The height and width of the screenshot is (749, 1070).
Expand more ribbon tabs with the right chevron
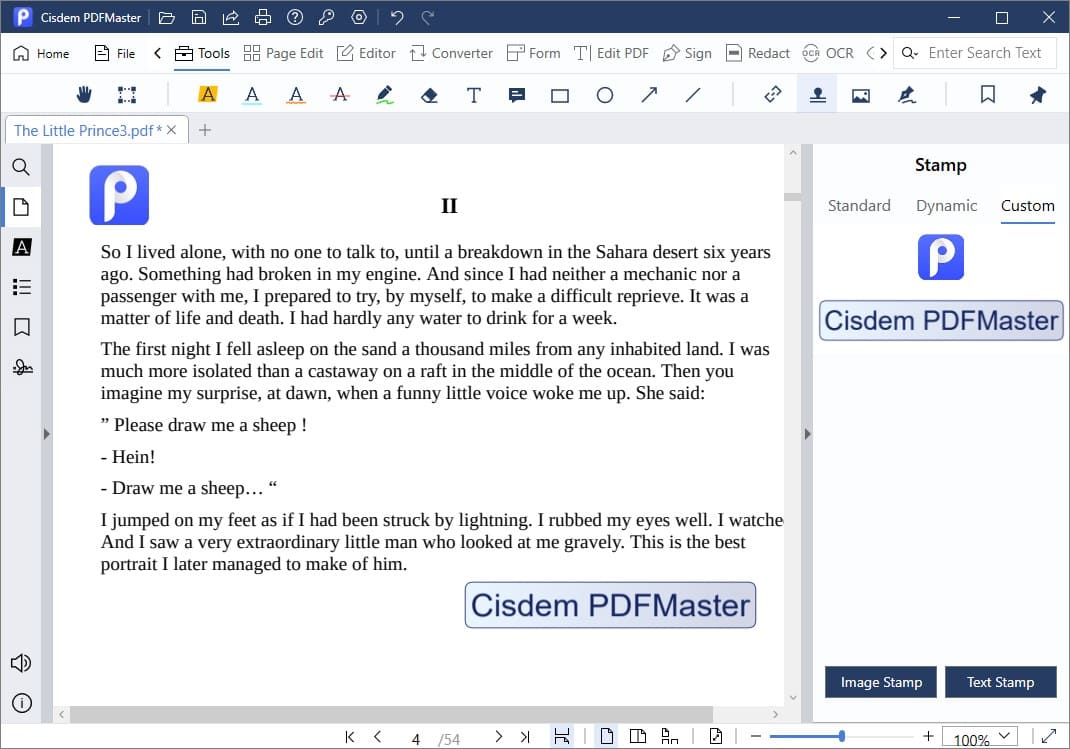click(881, 52)
